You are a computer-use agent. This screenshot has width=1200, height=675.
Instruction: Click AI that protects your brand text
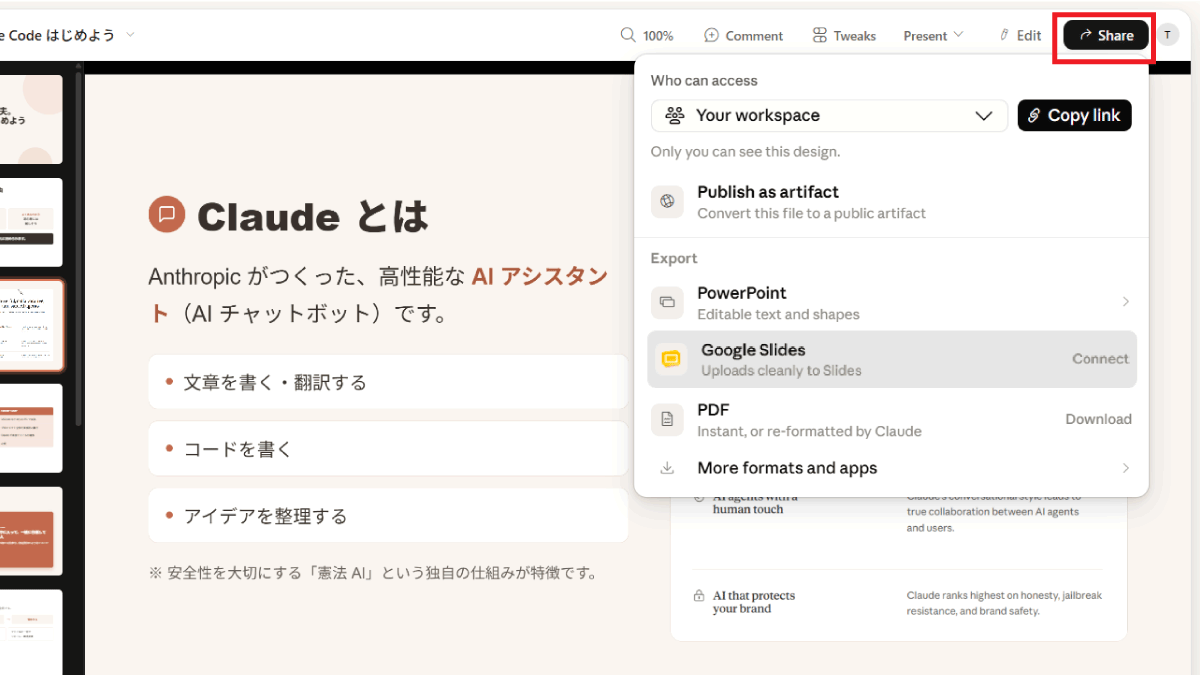coord(754,602)
